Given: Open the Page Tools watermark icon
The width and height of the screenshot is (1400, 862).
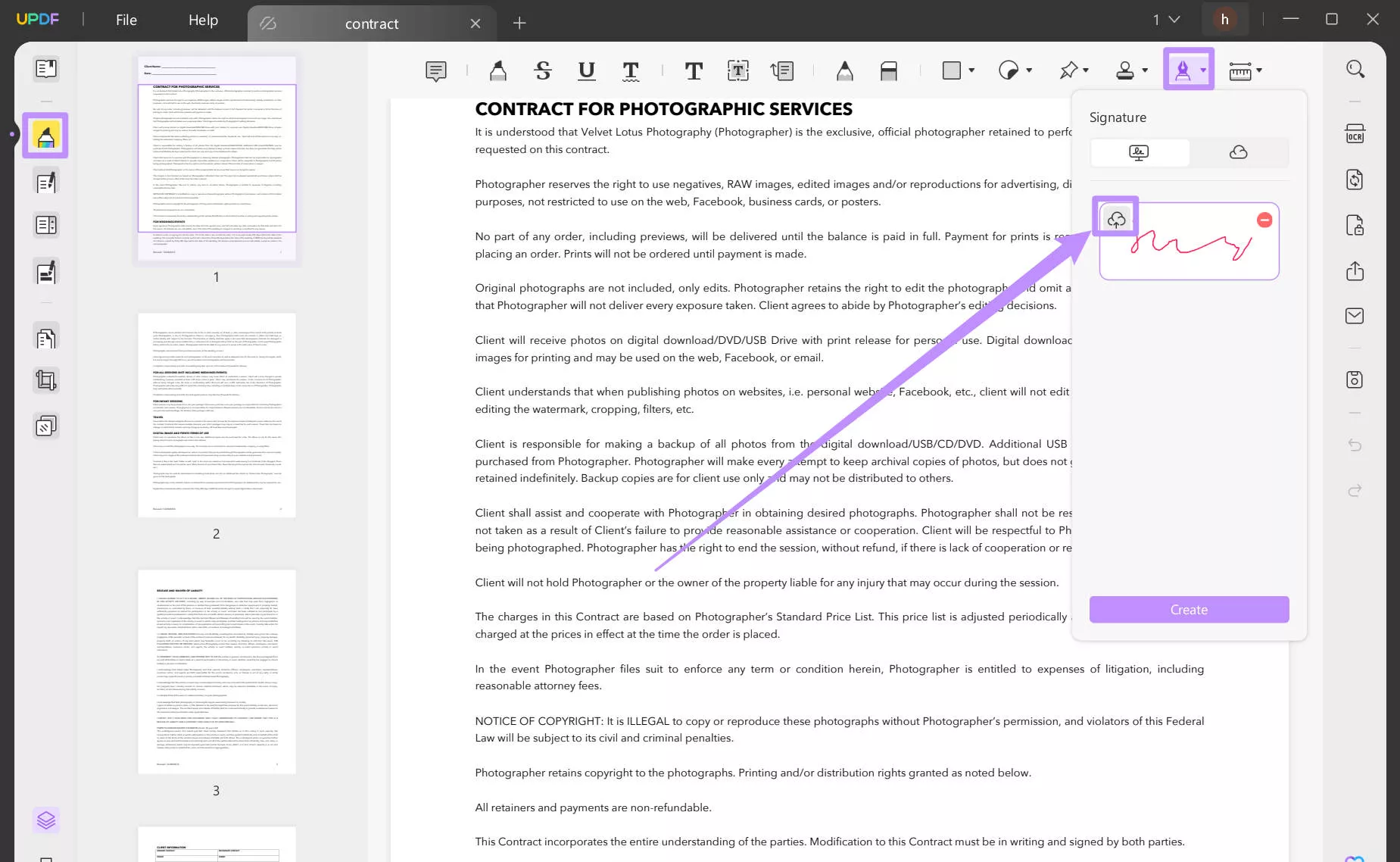Looking at the screenshot, I should pyautogui.click(x=46, y=426).
